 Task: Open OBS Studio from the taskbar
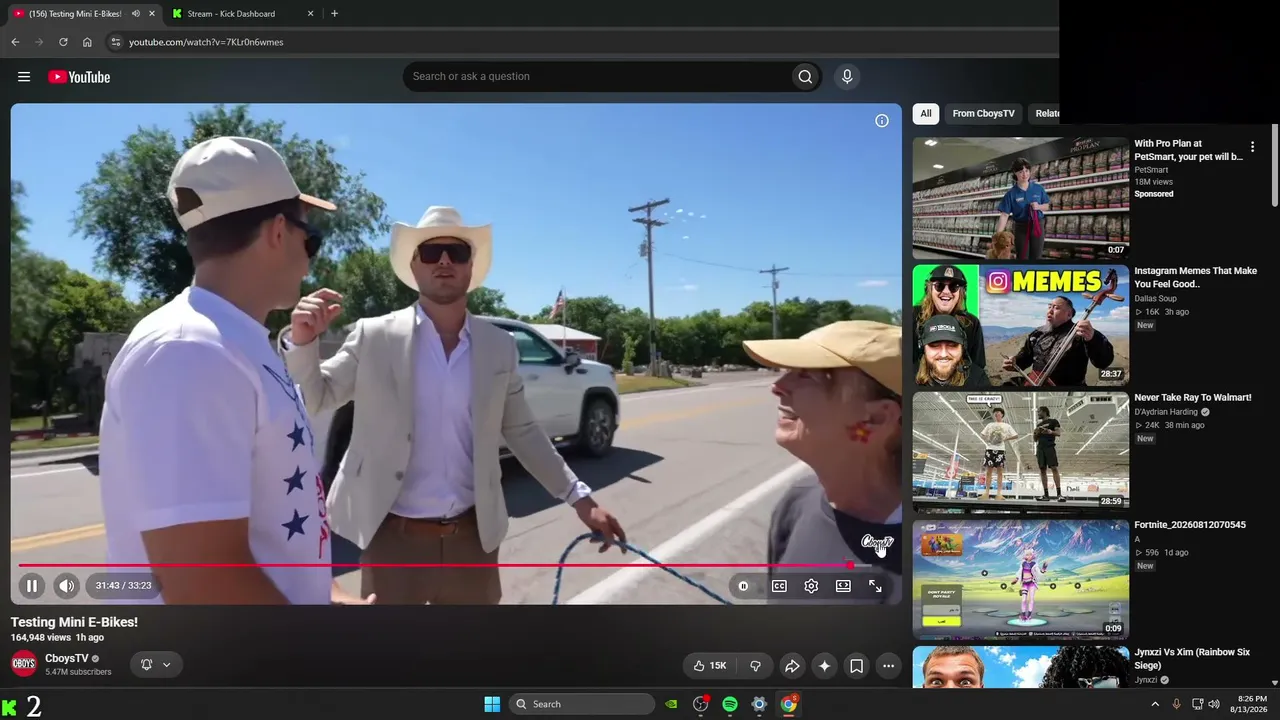(x=701, y=704)
